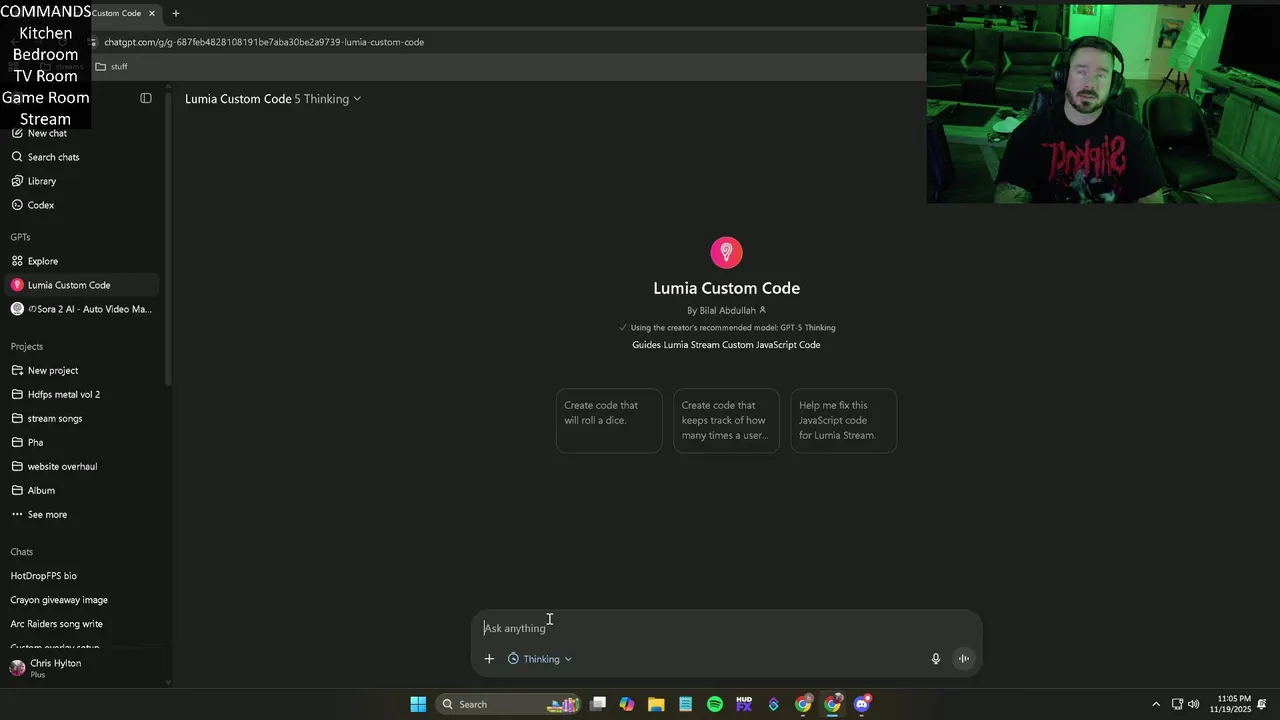Choose the "roll a dice" suggestion card

[609, 420]
